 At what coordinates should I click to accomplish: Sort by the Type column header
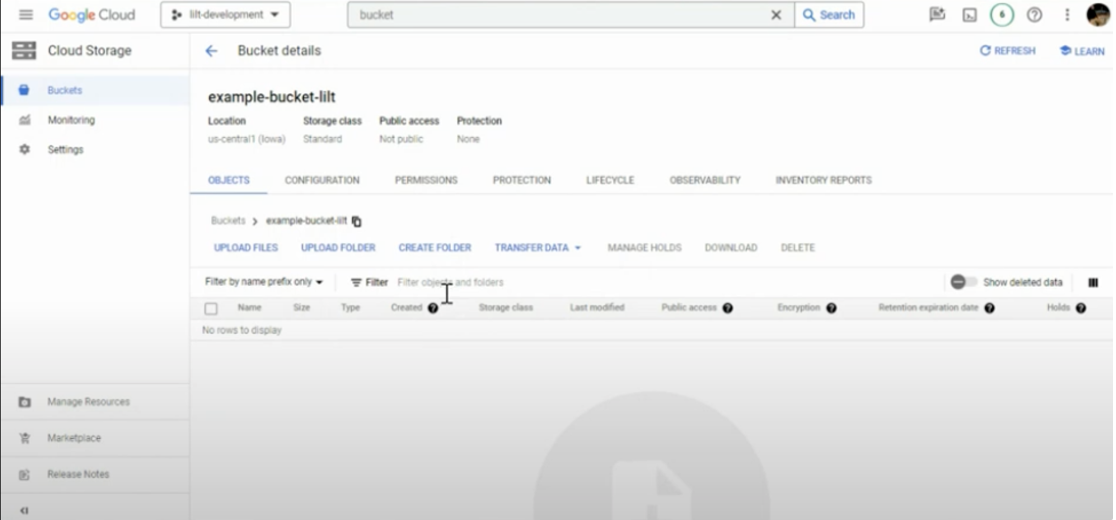350,308
